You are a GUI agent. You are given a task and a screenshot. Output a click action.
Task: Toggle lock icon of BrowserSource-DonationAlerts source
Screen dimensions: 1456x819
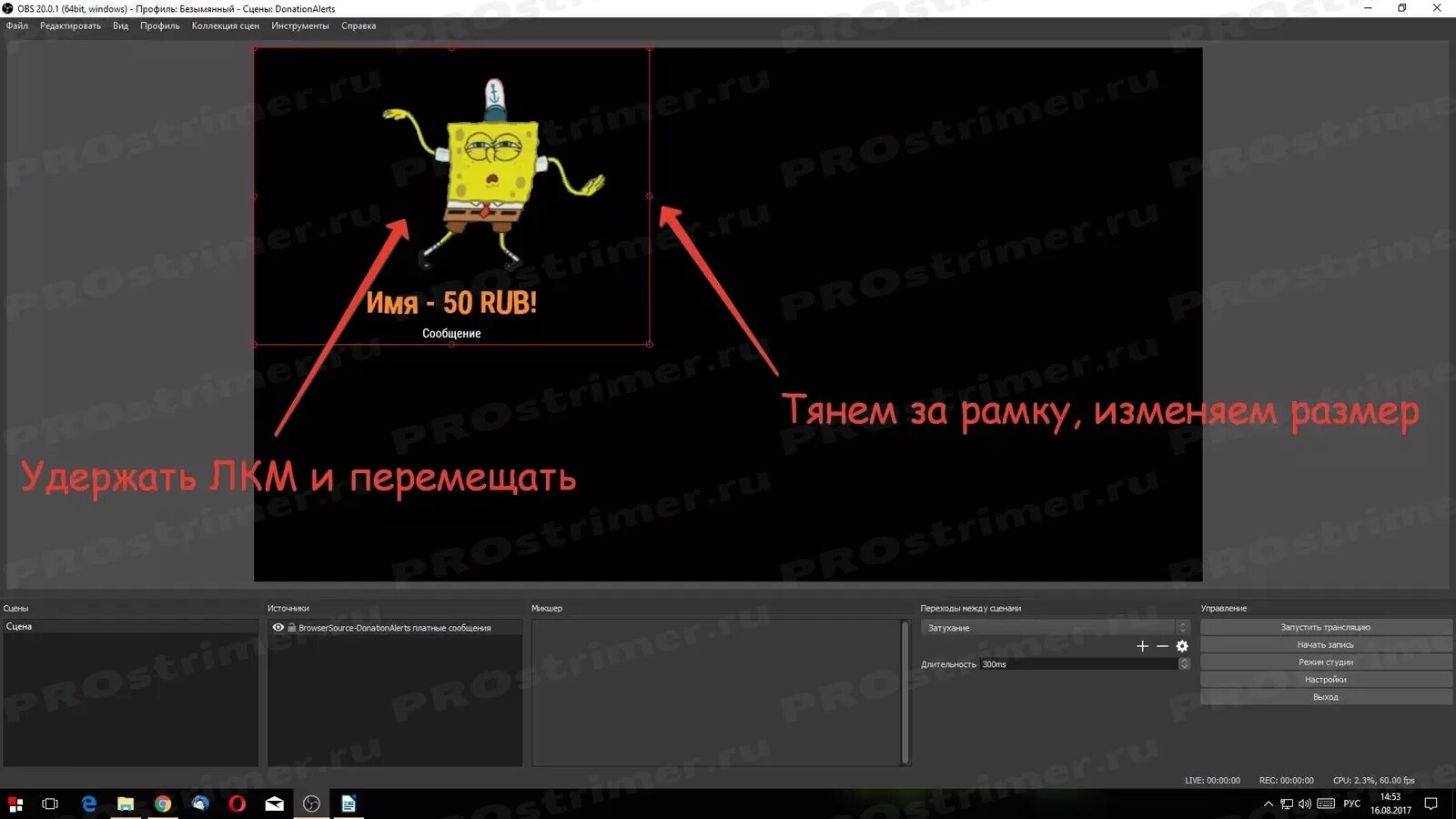tap(292, 628)
